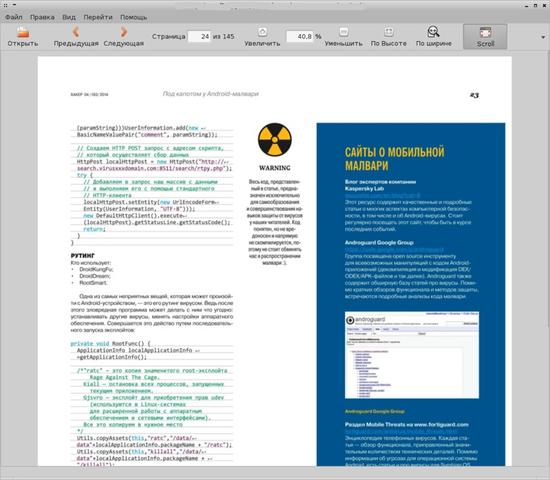Viewport: 550px width, 480px height.
Task: Click the DroidKungFu list item
Action: 96,269
